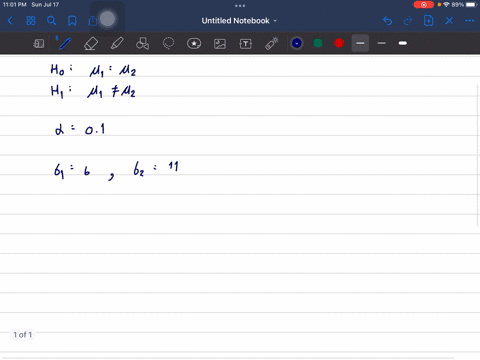Tap the '1 of 1' page indicator

tap(23, 335)
